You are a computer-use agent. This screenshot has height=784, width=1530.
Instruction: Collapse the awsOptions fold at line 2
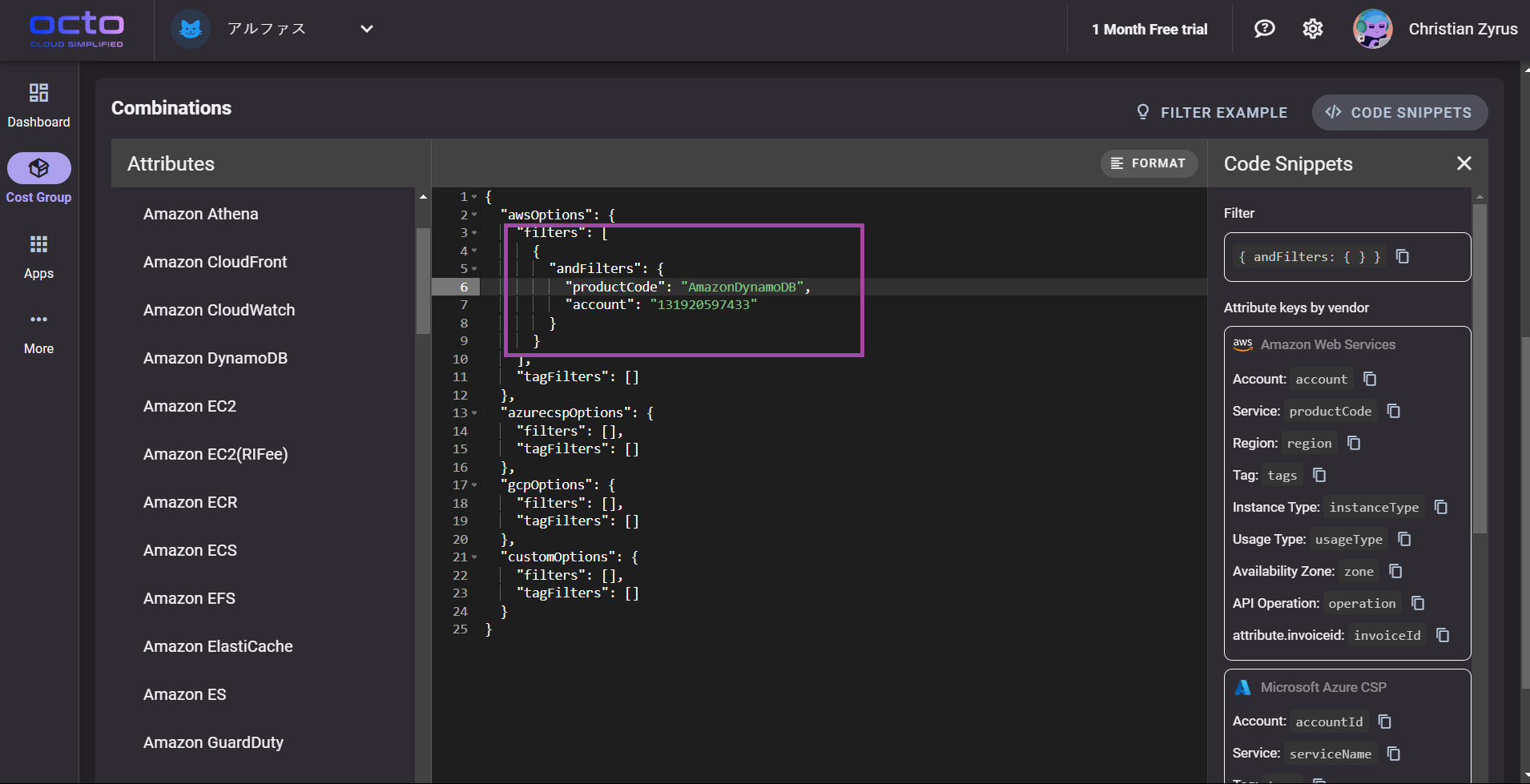[474, 215]
